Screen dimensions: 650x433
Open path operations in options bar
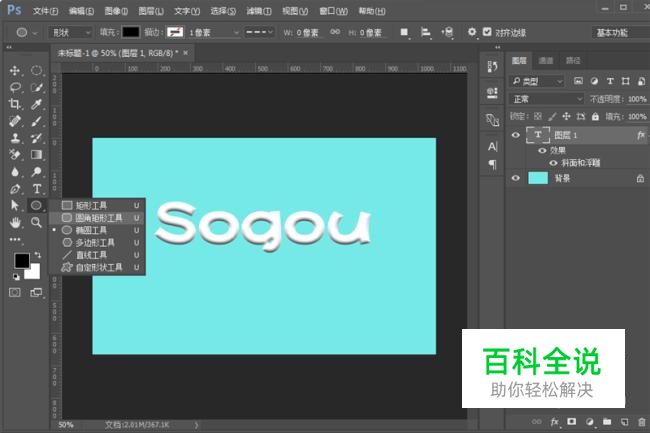[x=404, y=32]
